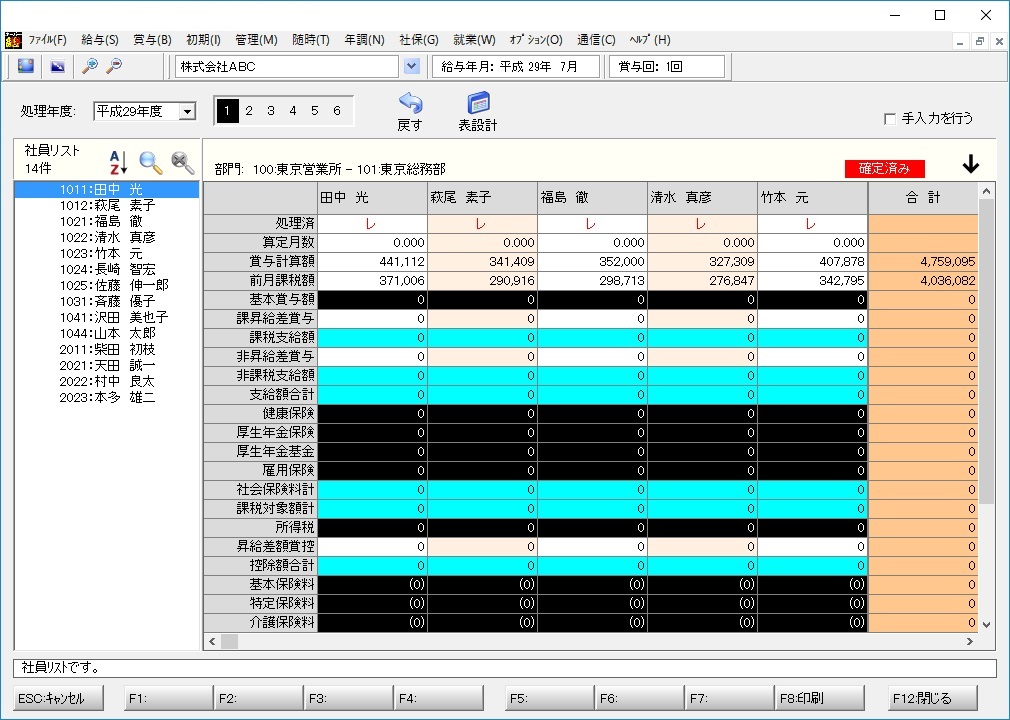Select employee 1031:斉藤 優子
Viewport: 1010px width, 720px height.
tap(107, 301)
